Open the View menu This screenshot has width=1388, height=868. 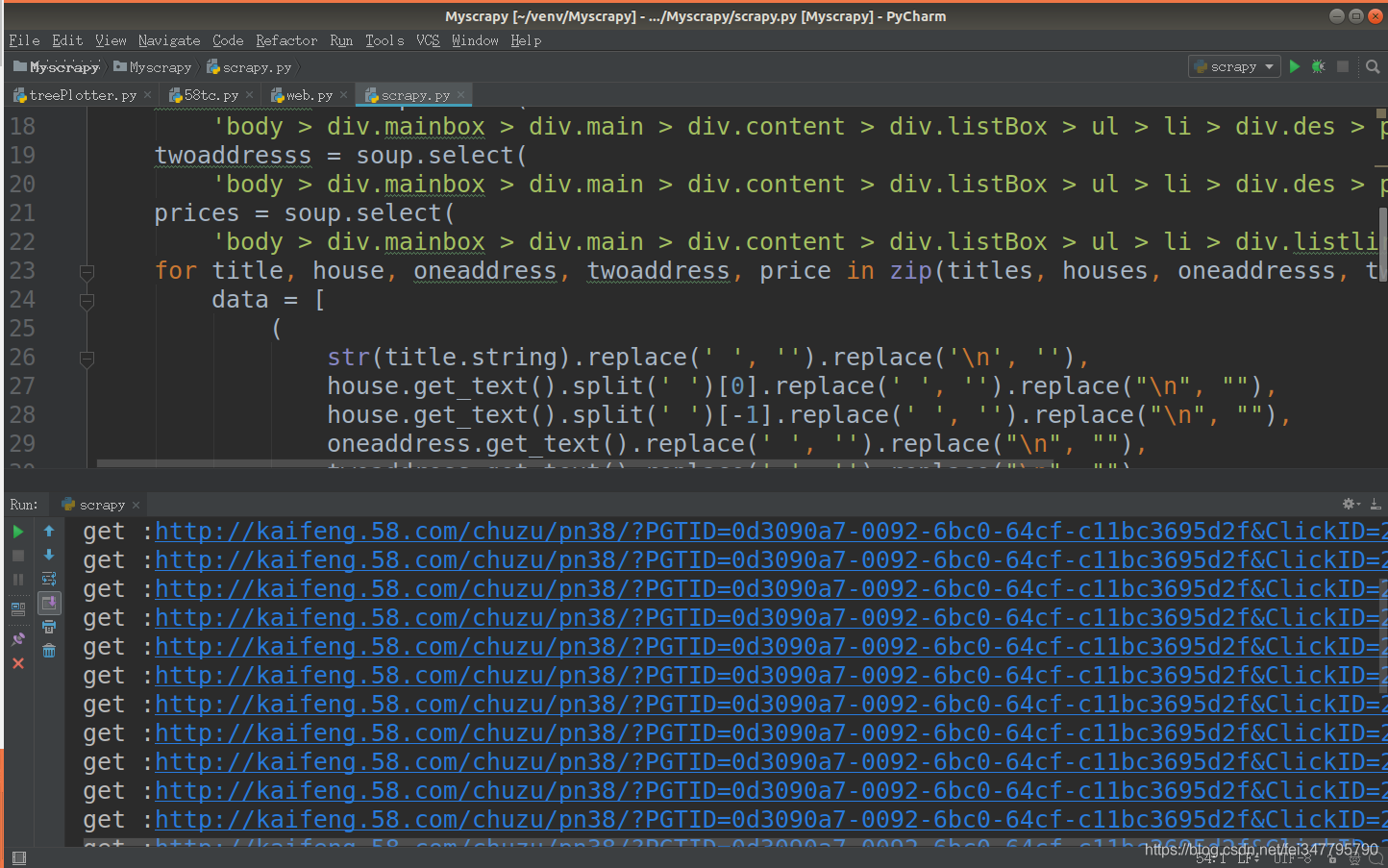point(111,40)
